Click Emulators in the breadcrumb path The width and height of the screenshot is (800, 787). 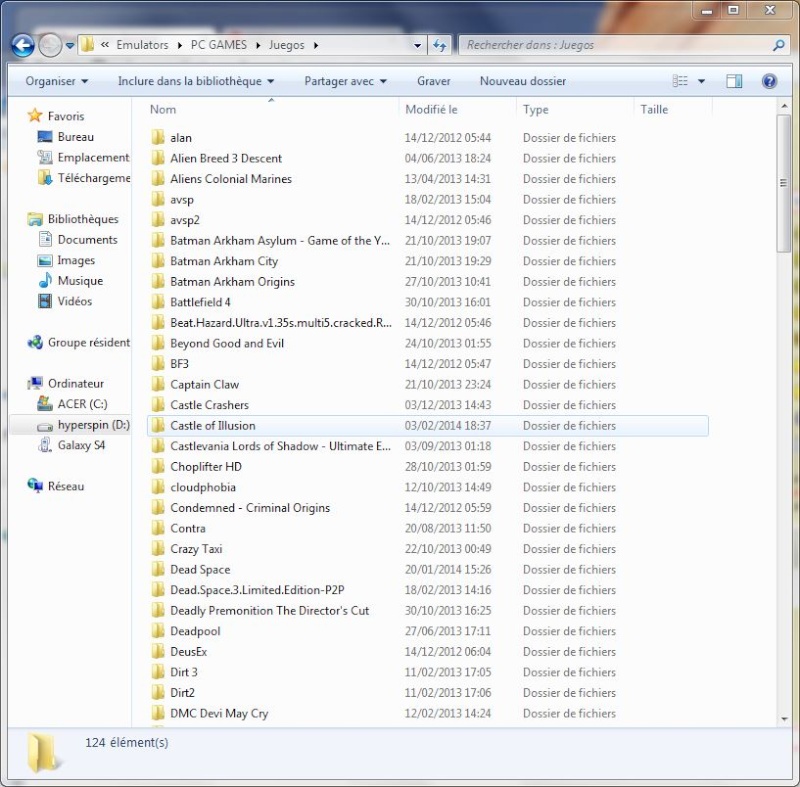142,45
